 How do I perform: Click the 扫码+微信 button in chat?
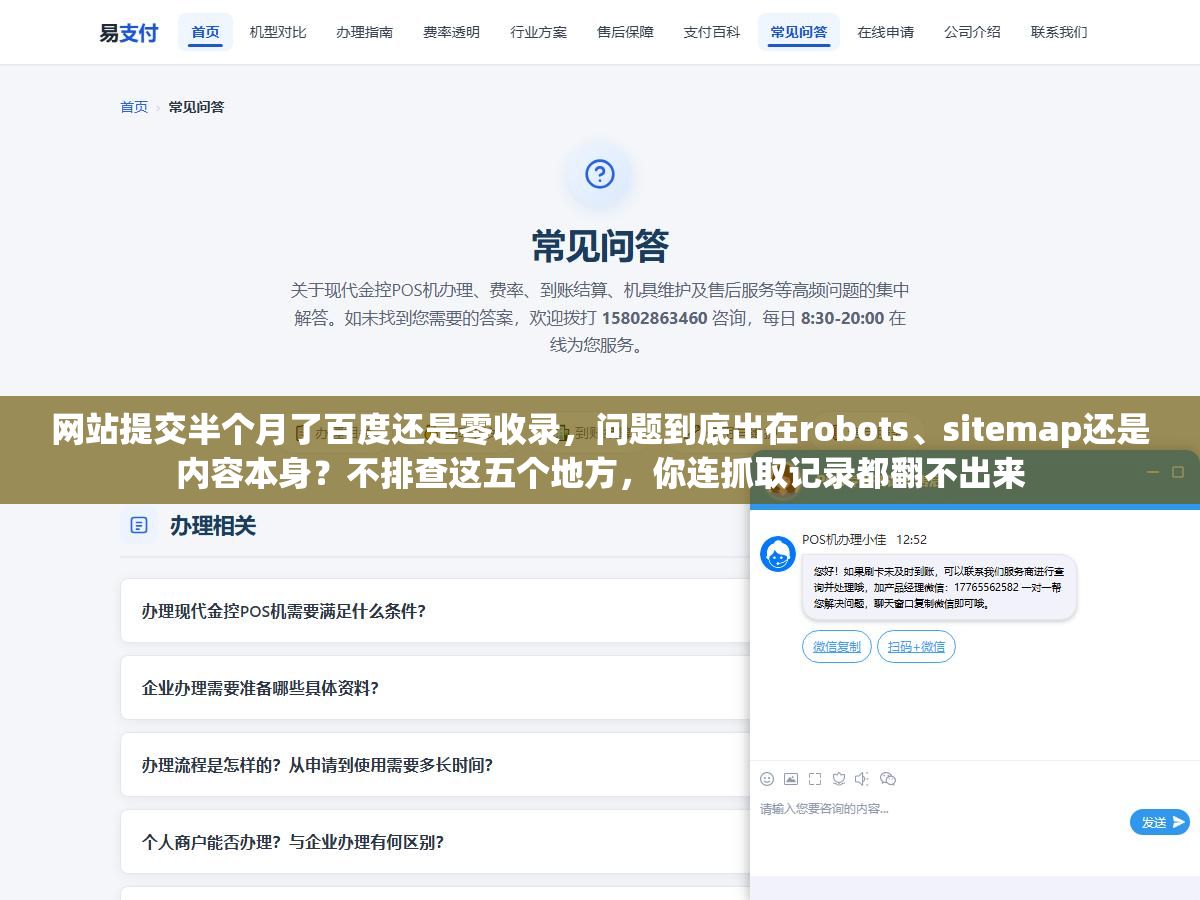coord(917,647)
